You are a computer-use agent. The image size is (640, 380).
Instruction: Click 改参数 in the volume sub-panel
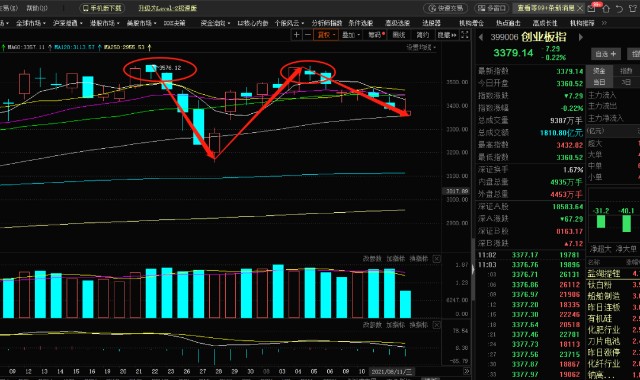click(x=372, y=259)
